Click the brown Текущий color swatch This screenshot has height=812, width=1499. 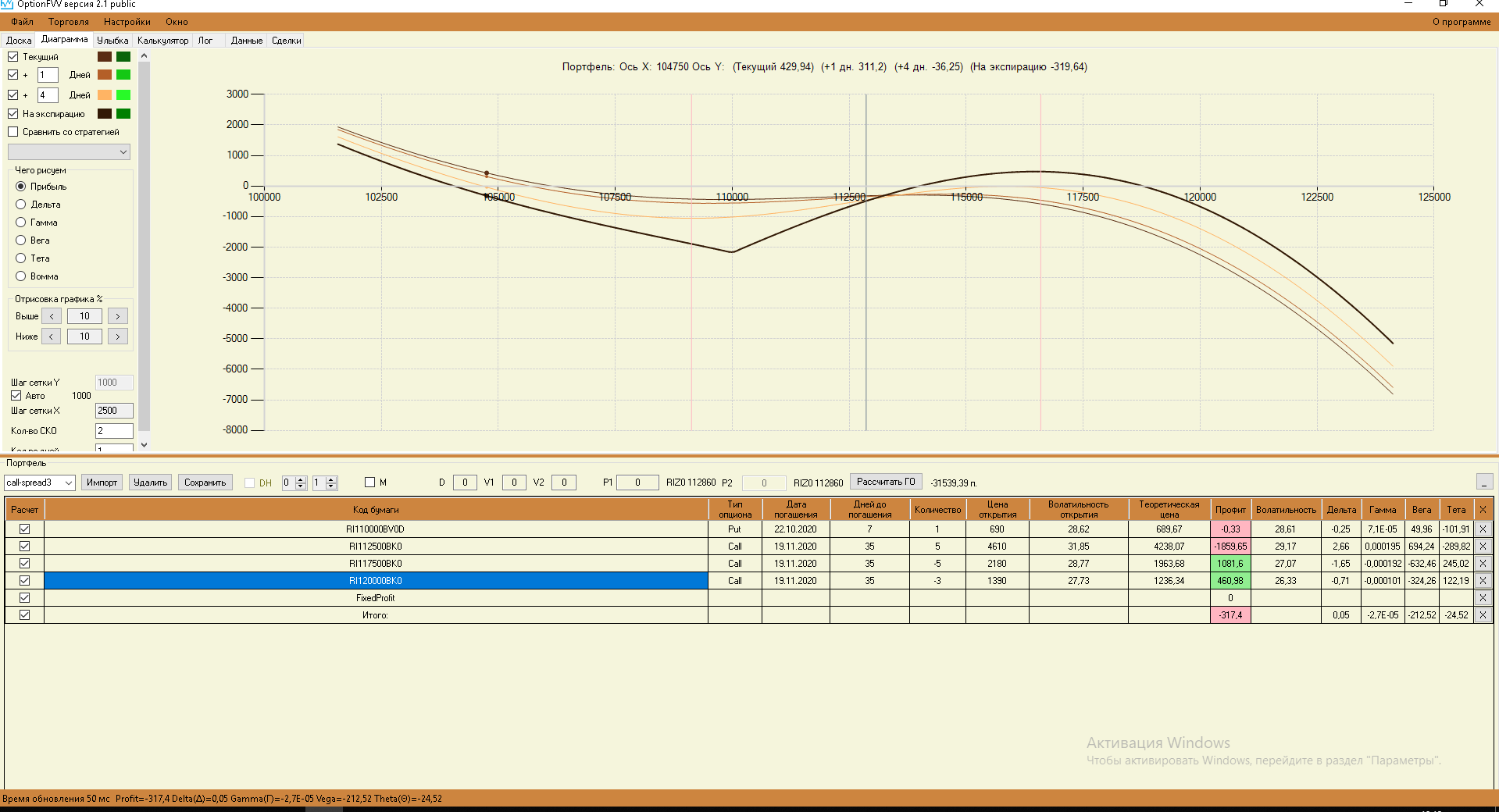click(x=105, y=57)
